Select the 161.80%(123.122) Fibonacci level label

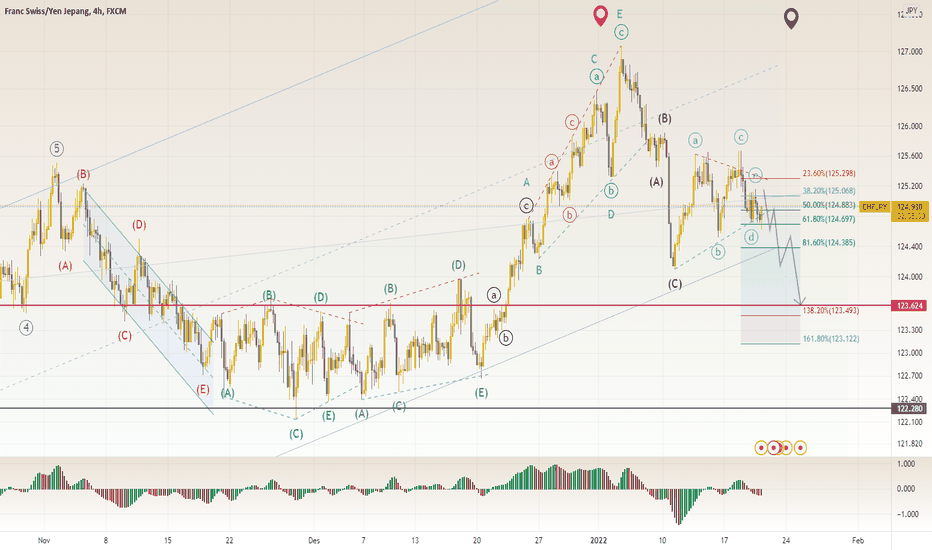pos(831,339)
